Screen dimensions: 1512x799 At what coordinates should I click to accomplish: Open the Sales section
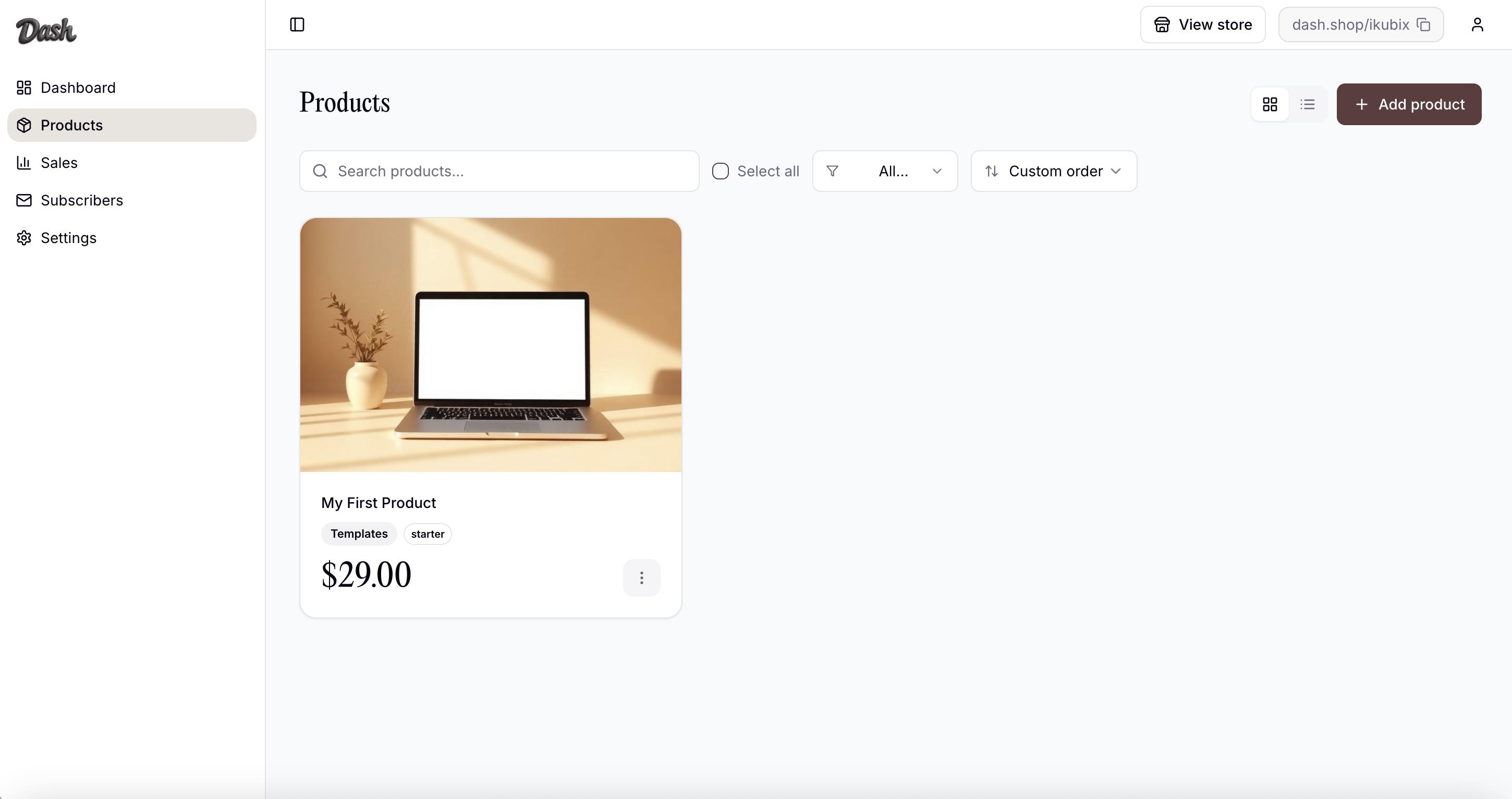[x=59, y=163]
